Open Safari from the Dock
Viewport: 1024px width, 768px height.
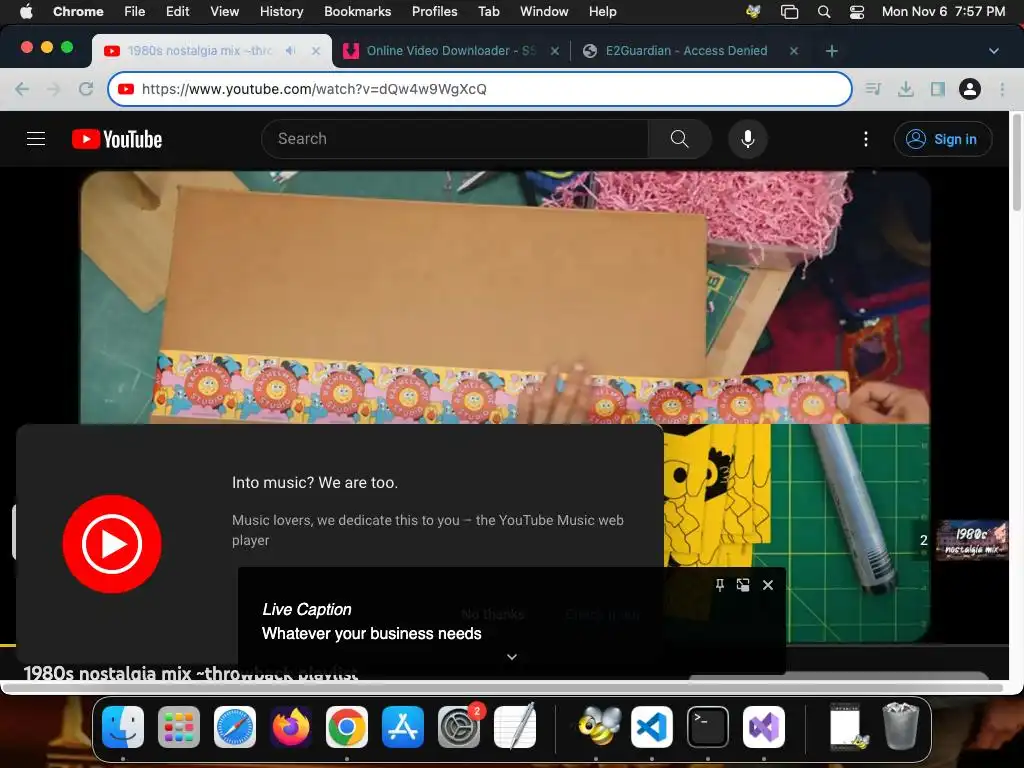[235, 727]
